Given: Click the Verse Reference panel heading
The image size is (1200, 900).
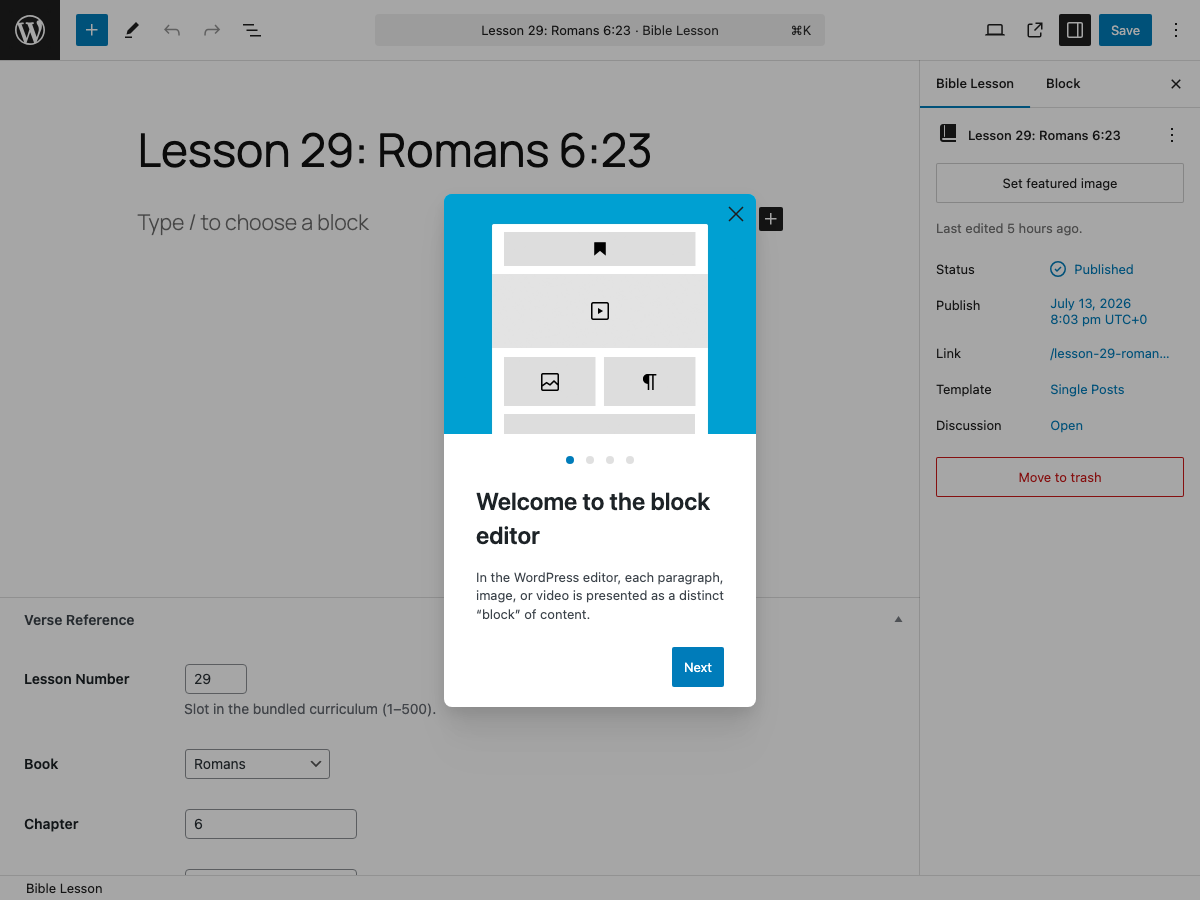Looking at the screenshot, I should (79, 620).
